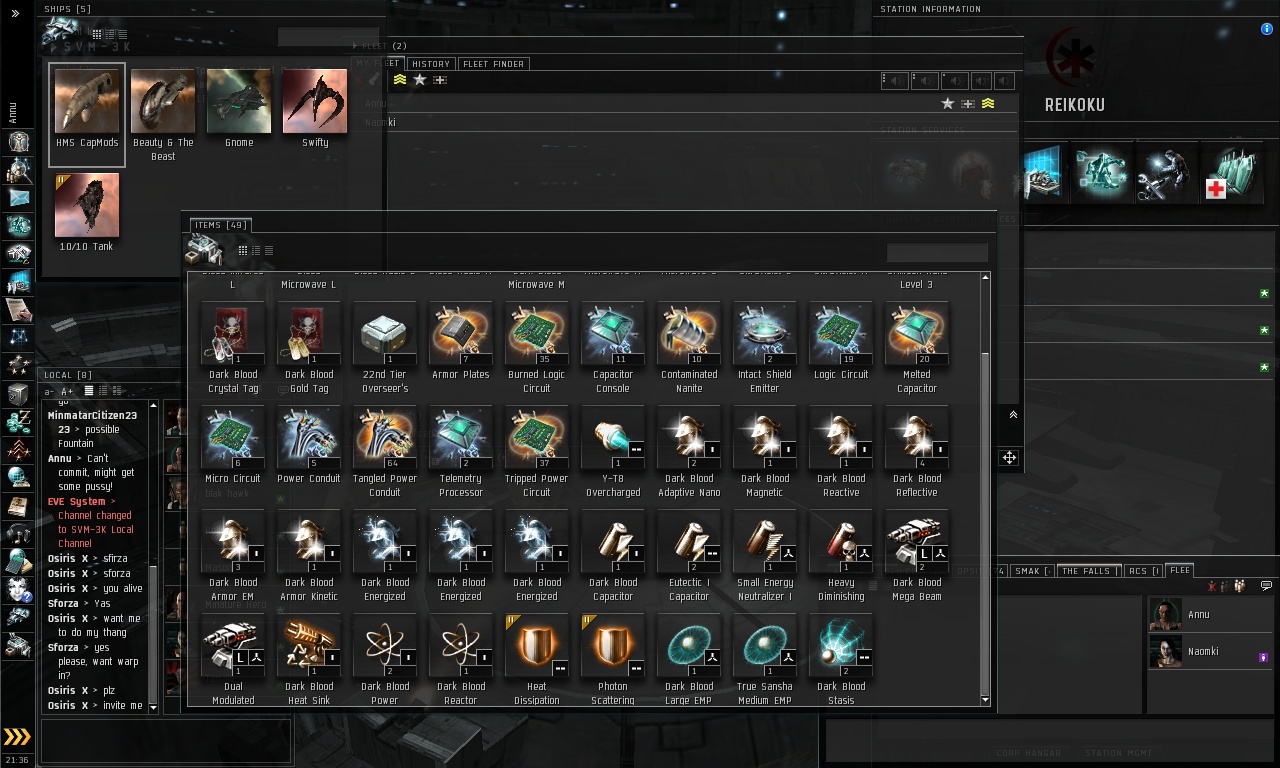The image size is (1280, 768).
Task: Click the Micro Circuit item
Action: tap(233, 445)
